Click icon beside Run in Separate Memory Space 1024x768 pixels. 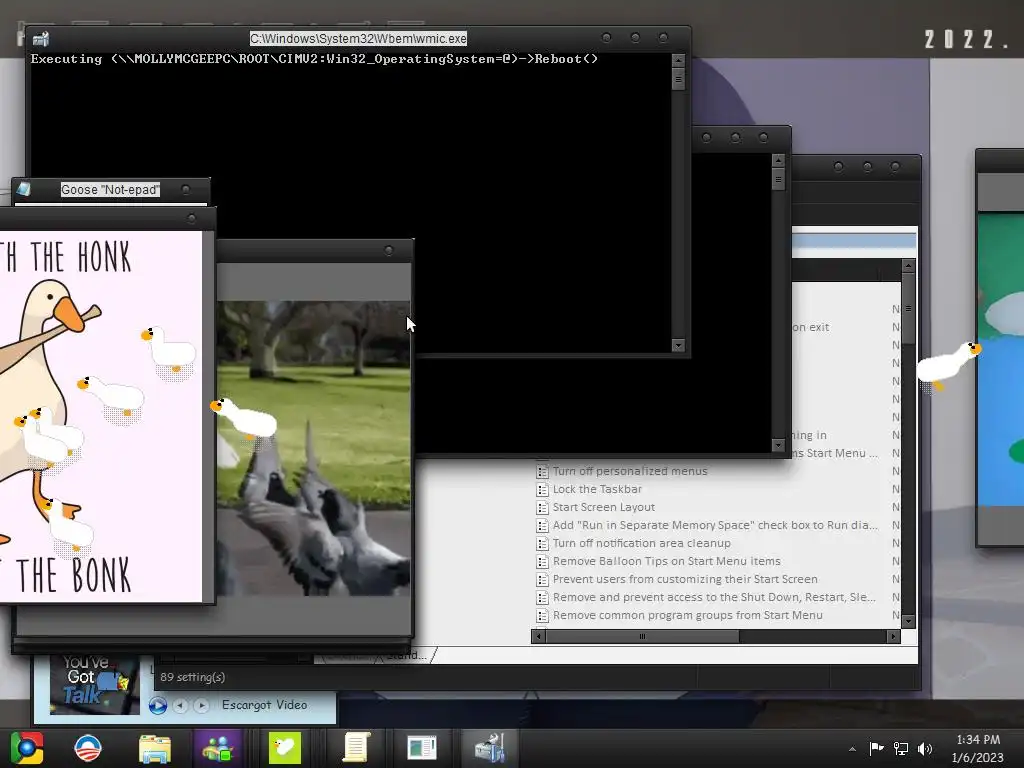[542, 525]
